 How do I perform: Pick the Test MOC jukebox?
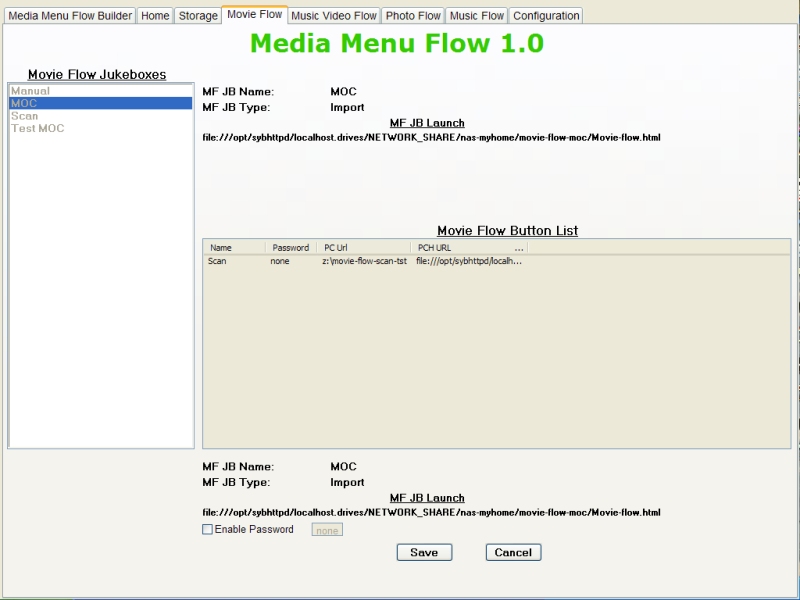coord(37,128)
